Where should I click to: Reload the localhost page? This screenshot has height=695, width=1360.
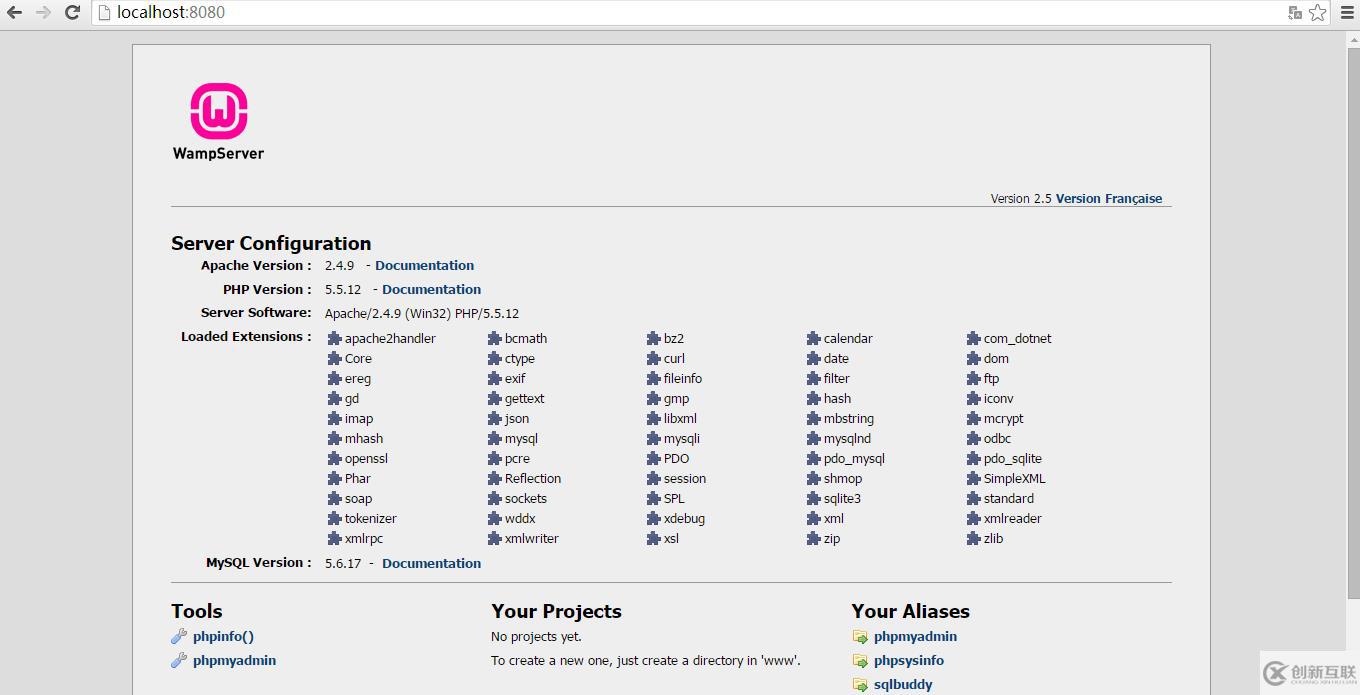[x=72, y=13]
